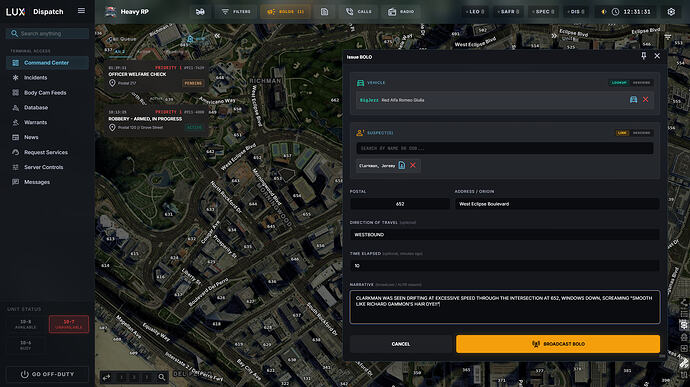Viewport: 690px width, 387px height.
Task: Open News from the sidebar
Action: pos(48,137)
